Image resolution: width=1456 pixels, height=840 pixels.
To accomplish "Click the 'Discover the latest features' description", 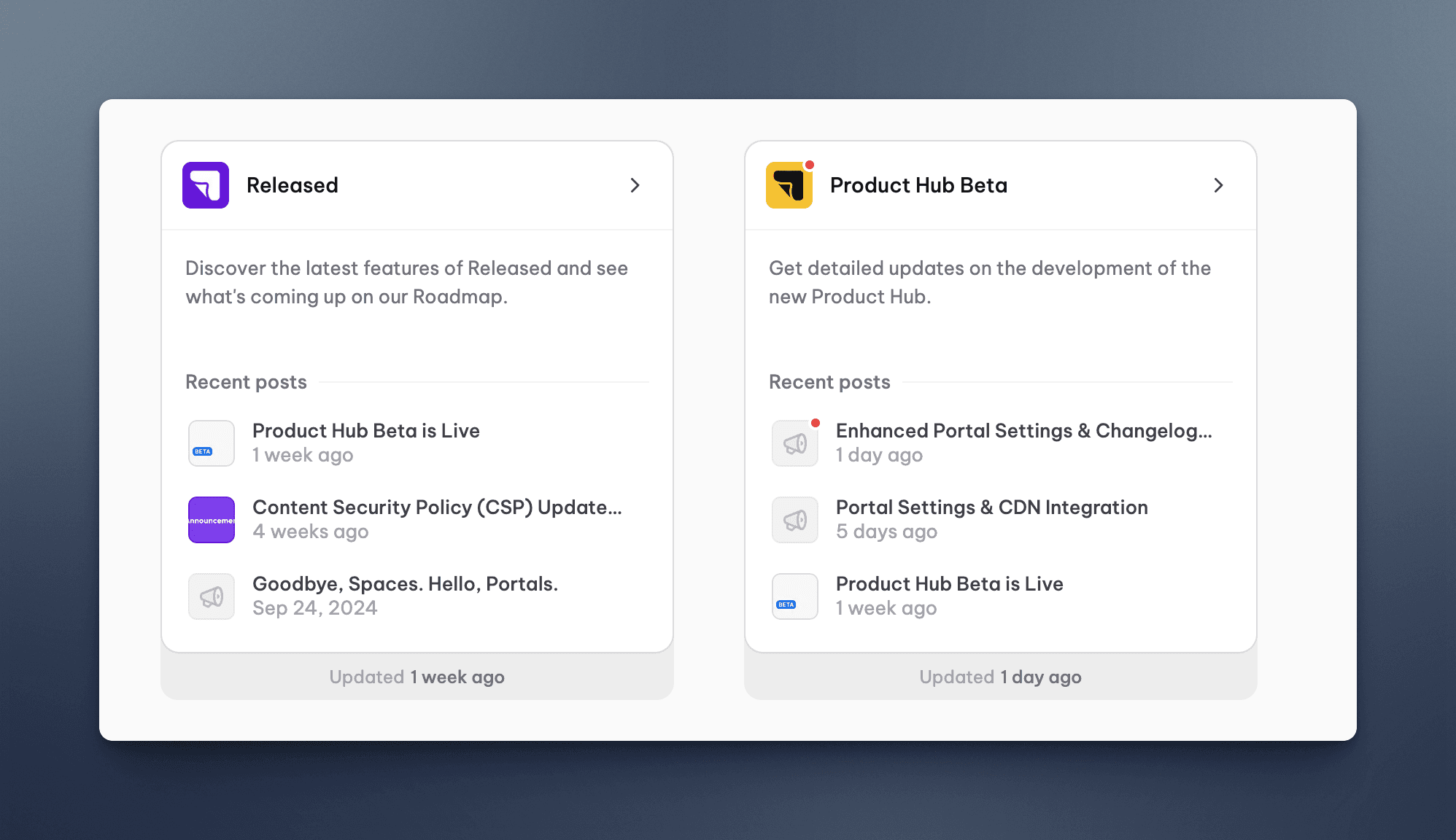I will pyautogui.click(x=407, y=282).
